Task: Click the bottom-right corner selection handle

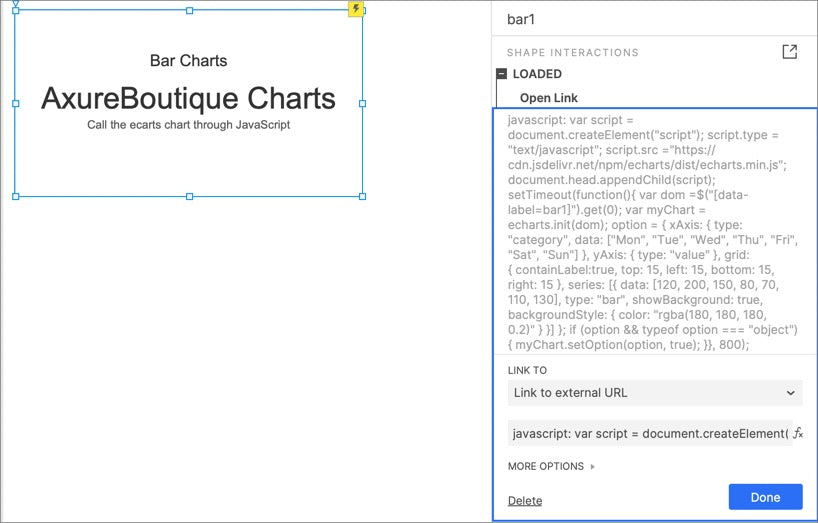Action: click(x=363, y=197)
